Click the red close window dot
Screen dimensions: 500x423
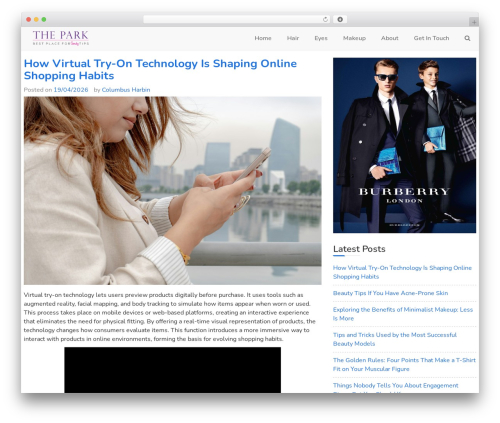29,20
